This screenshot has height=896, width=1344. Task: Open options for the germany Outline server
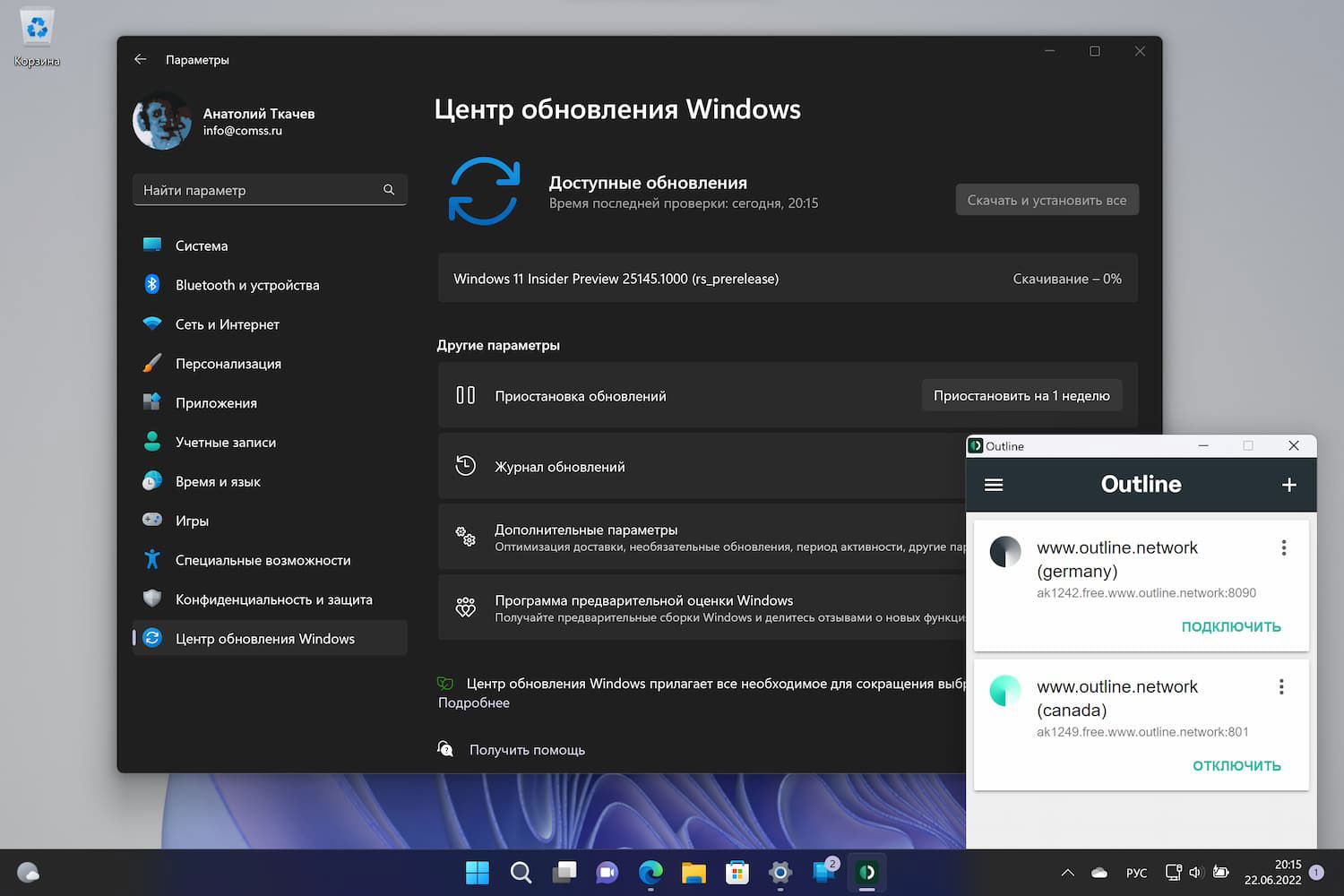pyautogui.click(x=1283, y=547)
